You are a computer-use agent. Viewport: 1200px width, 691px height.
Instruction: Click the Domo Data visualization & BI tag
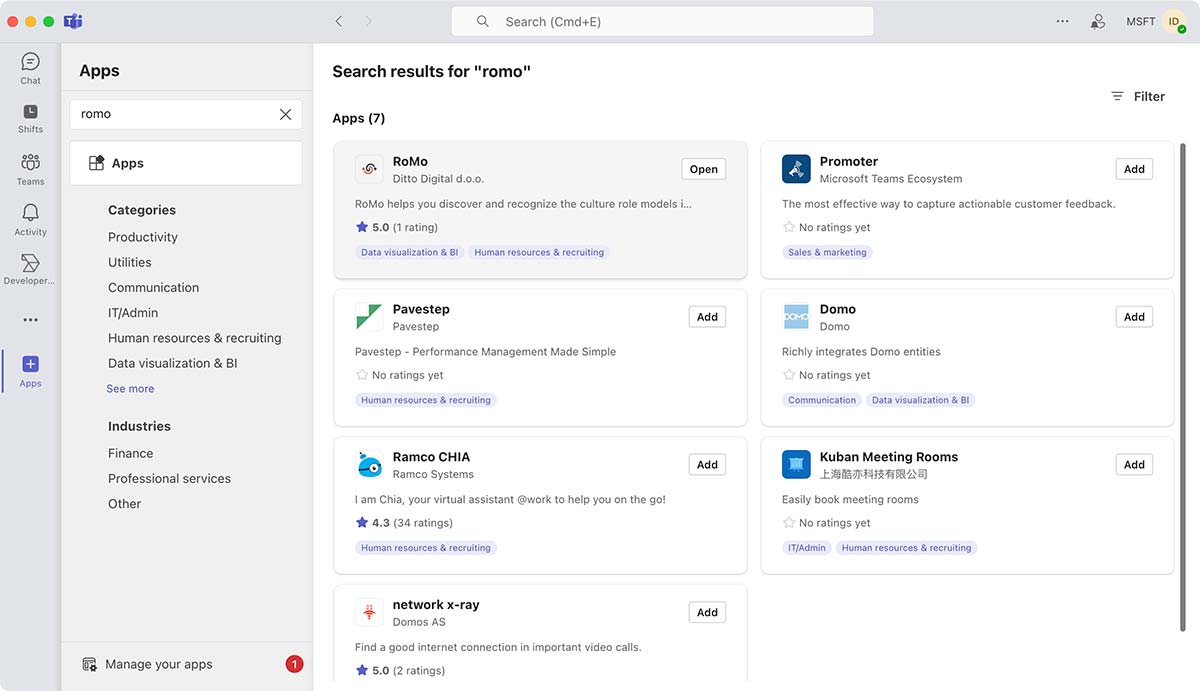(921, 400)
